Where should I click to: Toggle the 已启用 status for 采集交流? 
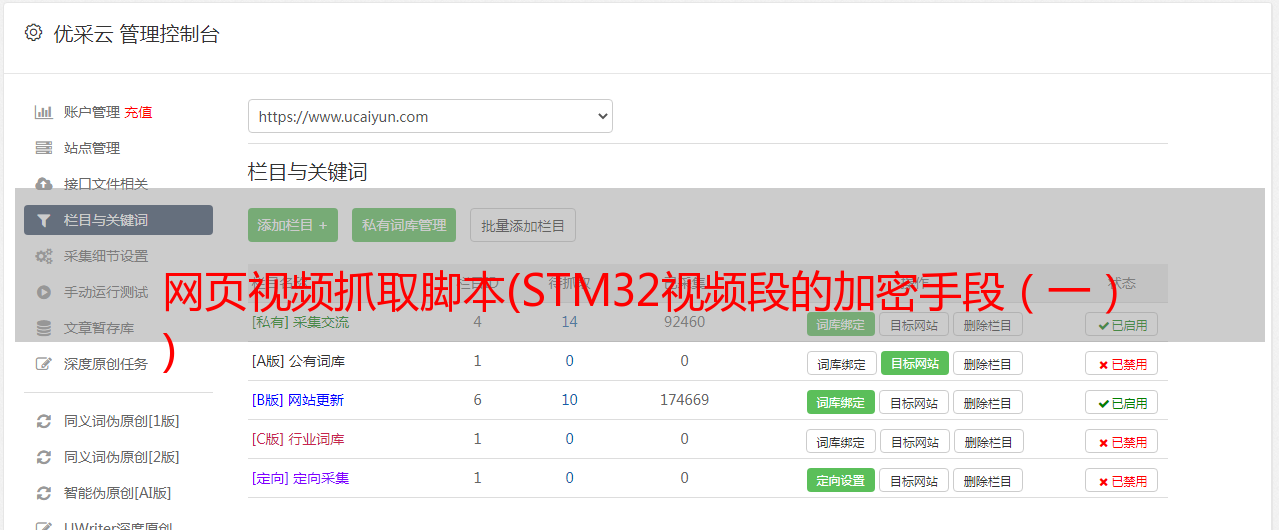pos(1122,324)
